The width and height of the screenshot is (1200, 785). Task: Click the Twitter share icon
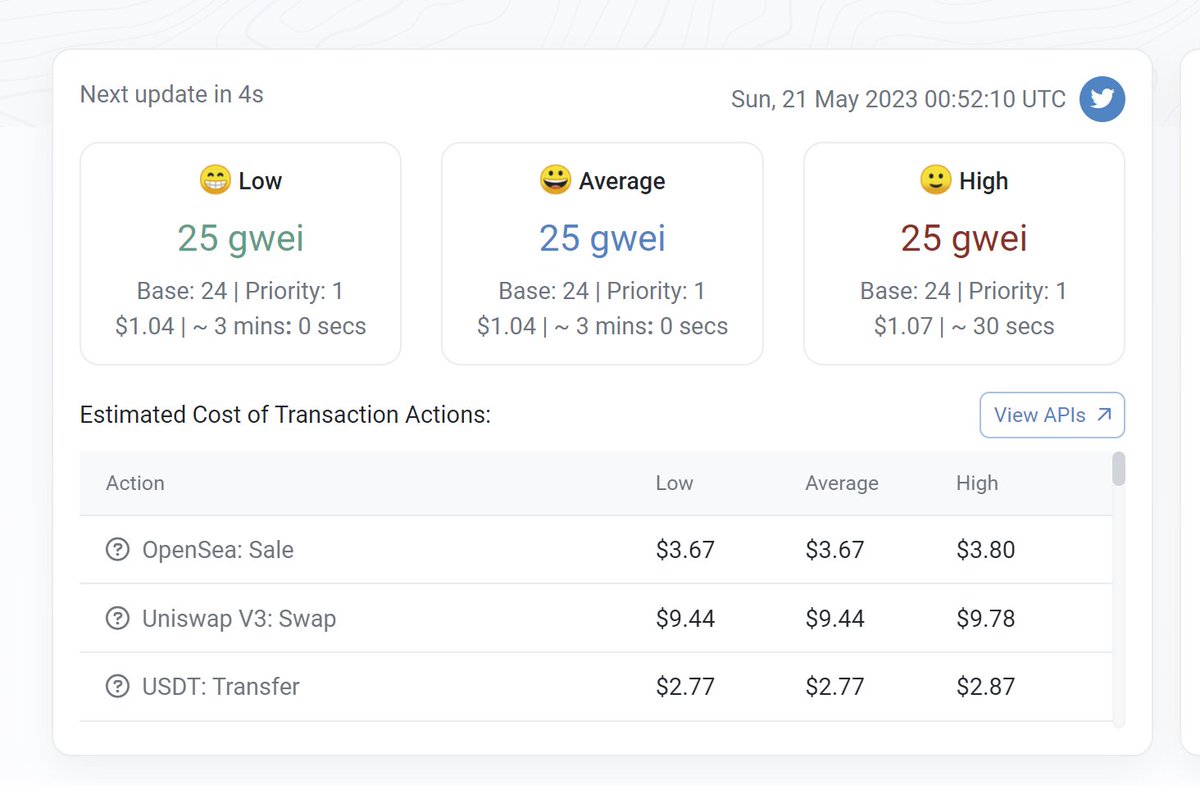tap(1102, 99)
